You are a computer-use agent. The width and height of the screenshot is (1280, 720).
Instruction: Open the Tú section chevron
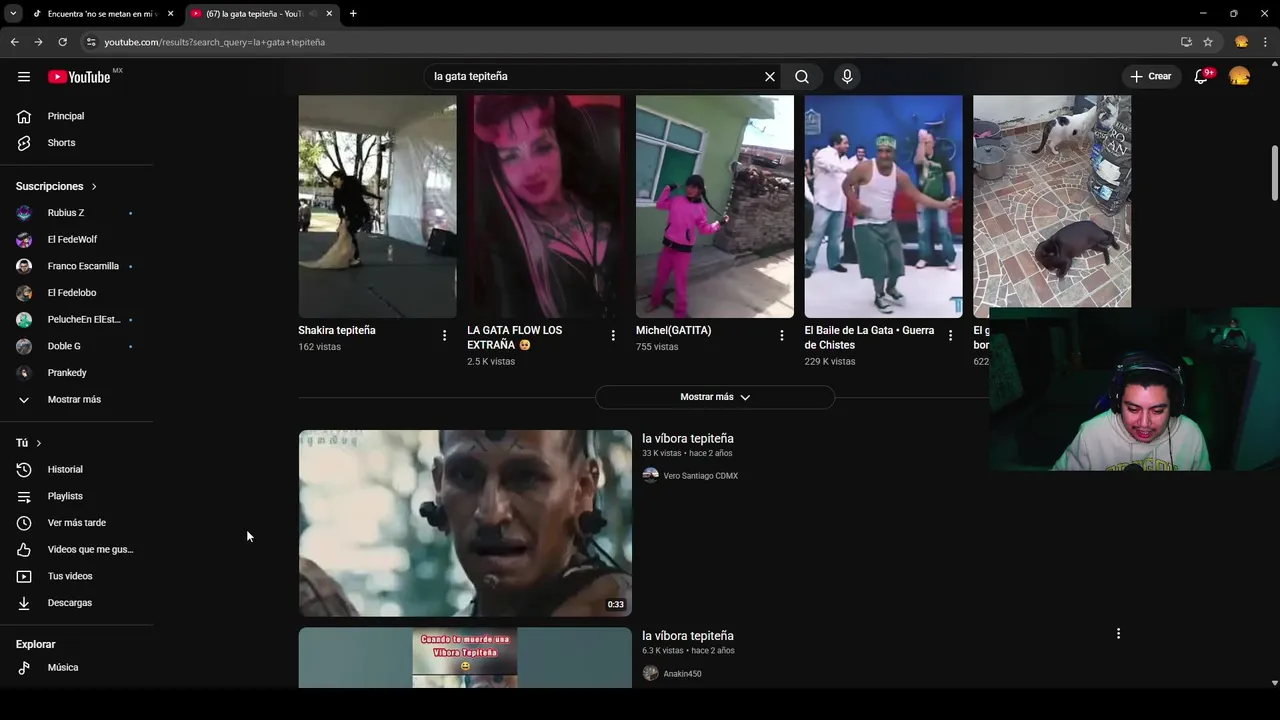click(x=39, y=443)
